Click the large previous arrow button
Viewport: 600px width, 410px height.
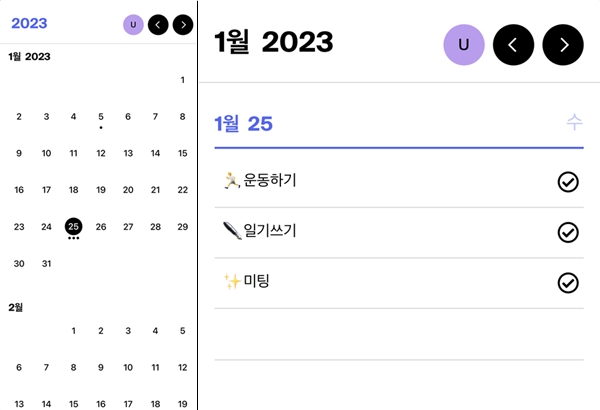click(514, 45)
